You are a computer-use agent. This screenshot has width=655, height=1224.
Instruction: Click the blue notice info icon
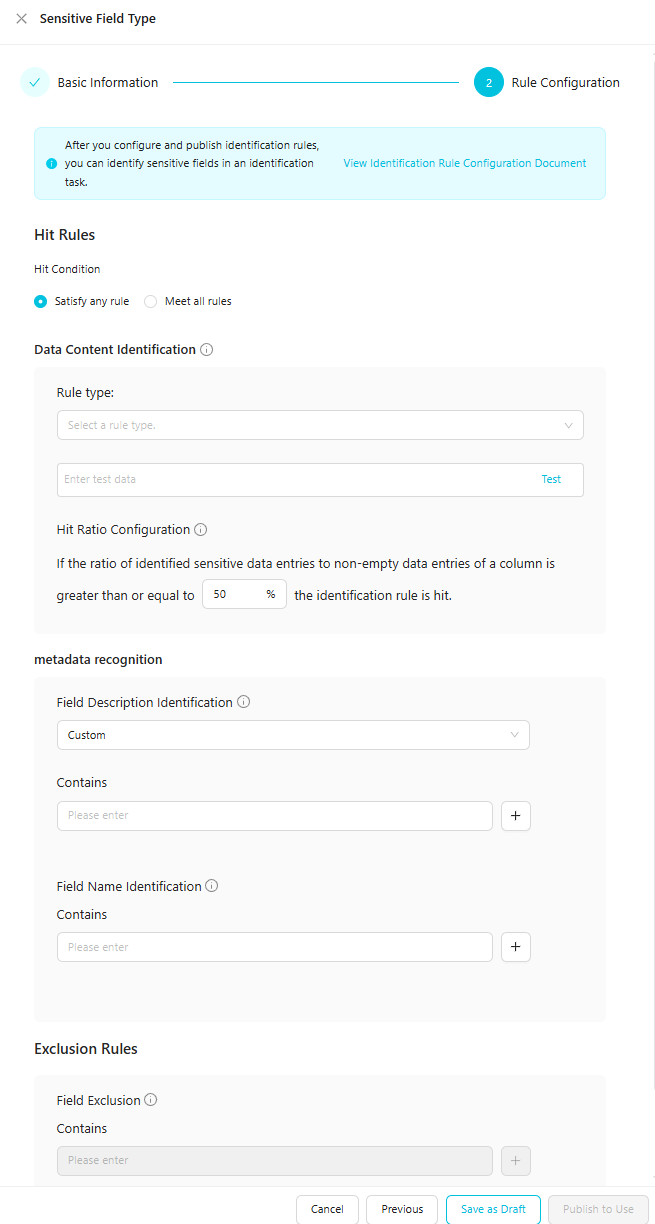click(x=52, y=164)
